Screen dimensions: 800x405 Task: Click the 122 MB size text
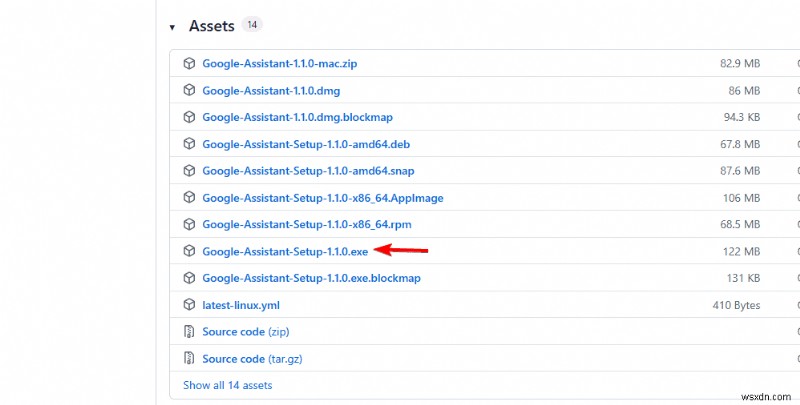[x=741, y=251]
